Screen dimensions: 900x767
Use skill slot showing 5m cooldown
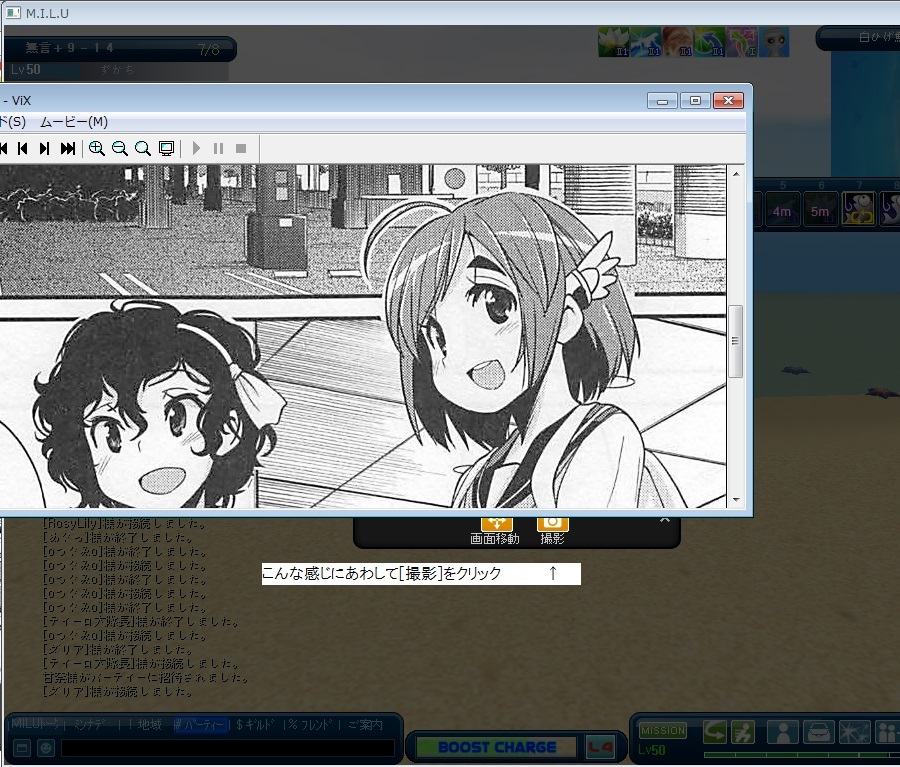[820, 210]
